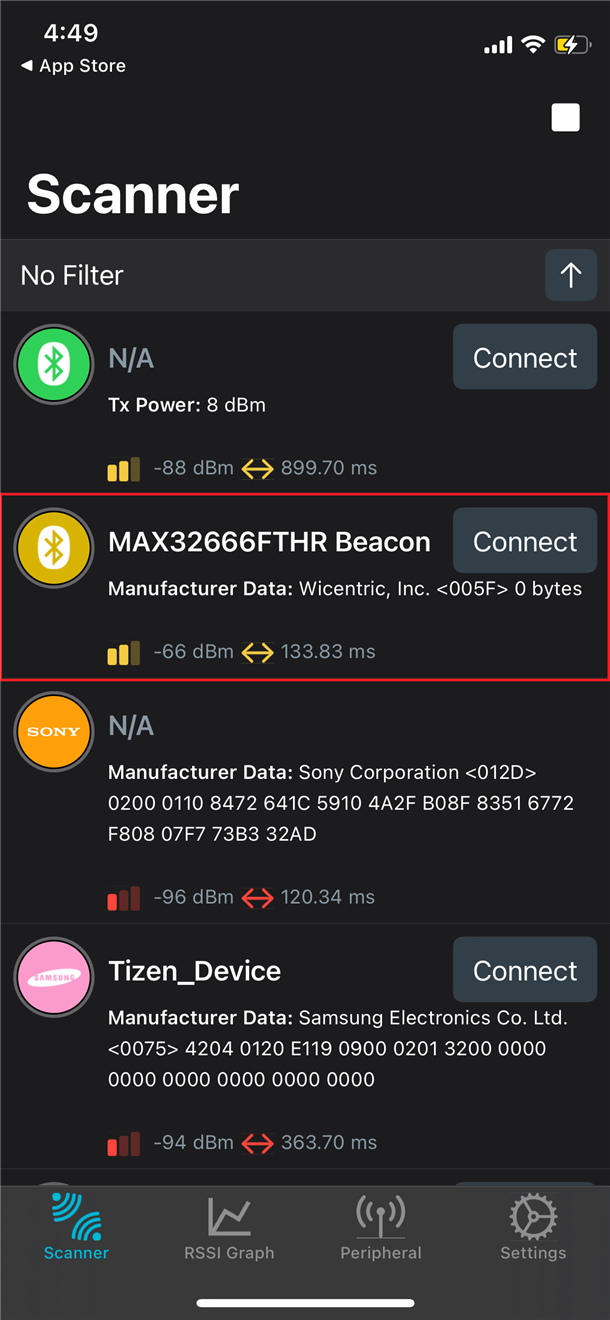Screen dimensions: 610x1320
Task: Tap the Settings gear icon
Action: coord(533,1217)
